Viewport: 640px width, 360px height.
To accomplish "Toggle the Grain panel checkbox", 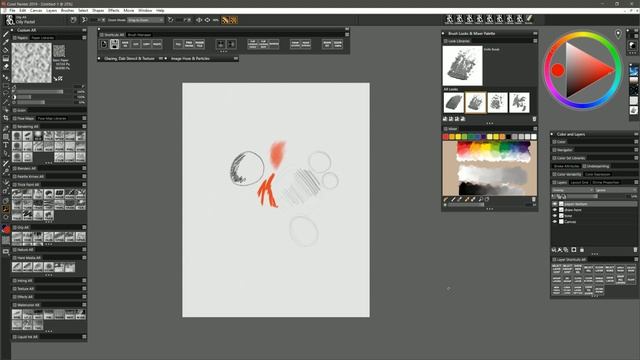I will [15, 110].
